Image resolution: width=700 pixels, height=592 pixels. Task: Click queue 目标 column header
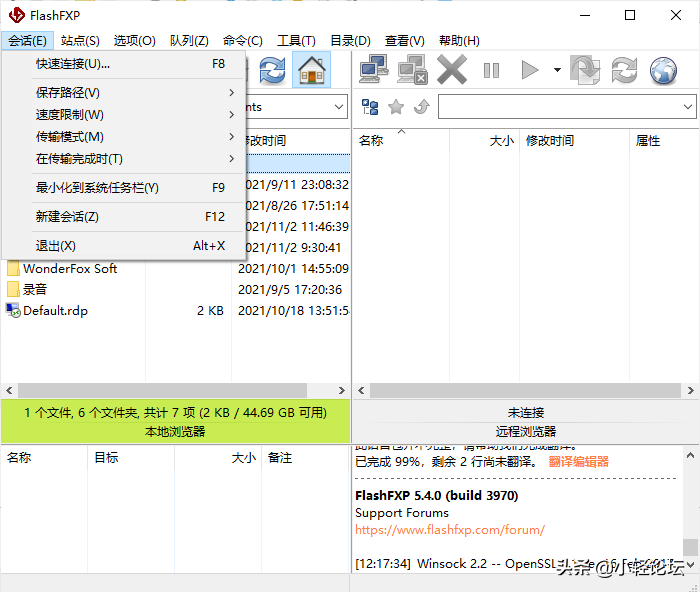pos(131,458)
